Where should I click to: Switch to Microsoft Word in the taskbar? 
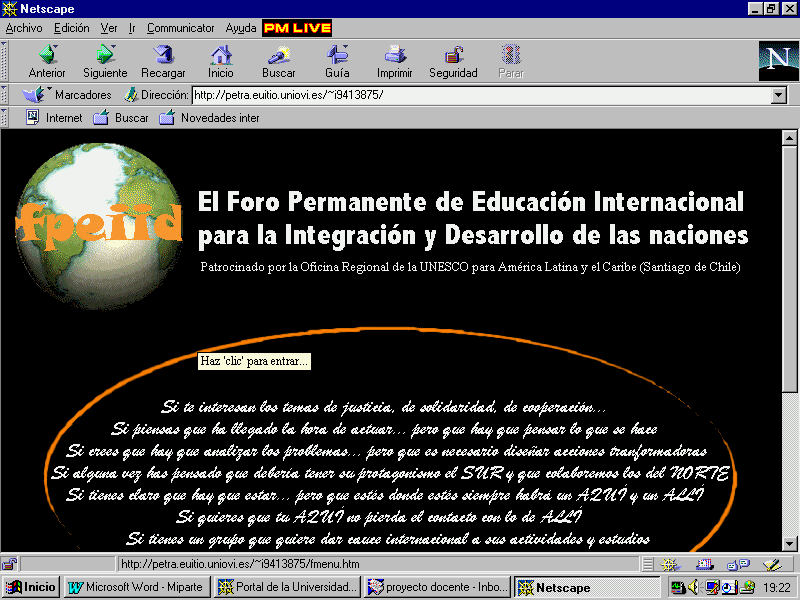(138, 587)
